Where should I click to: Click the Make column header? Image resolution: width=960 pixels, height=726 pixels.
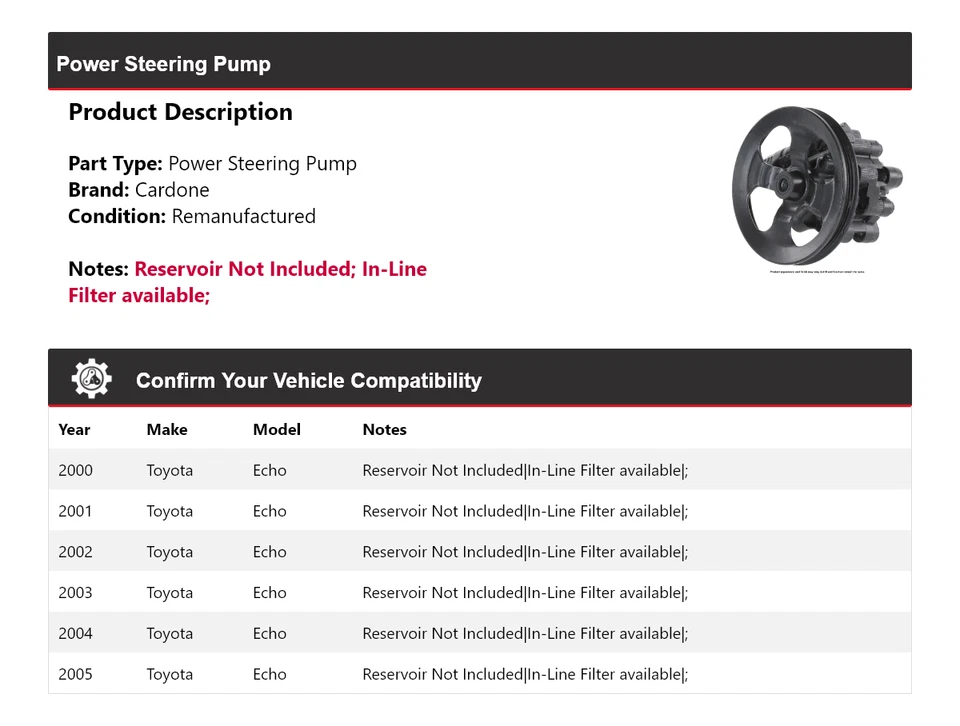click(166, 429)
